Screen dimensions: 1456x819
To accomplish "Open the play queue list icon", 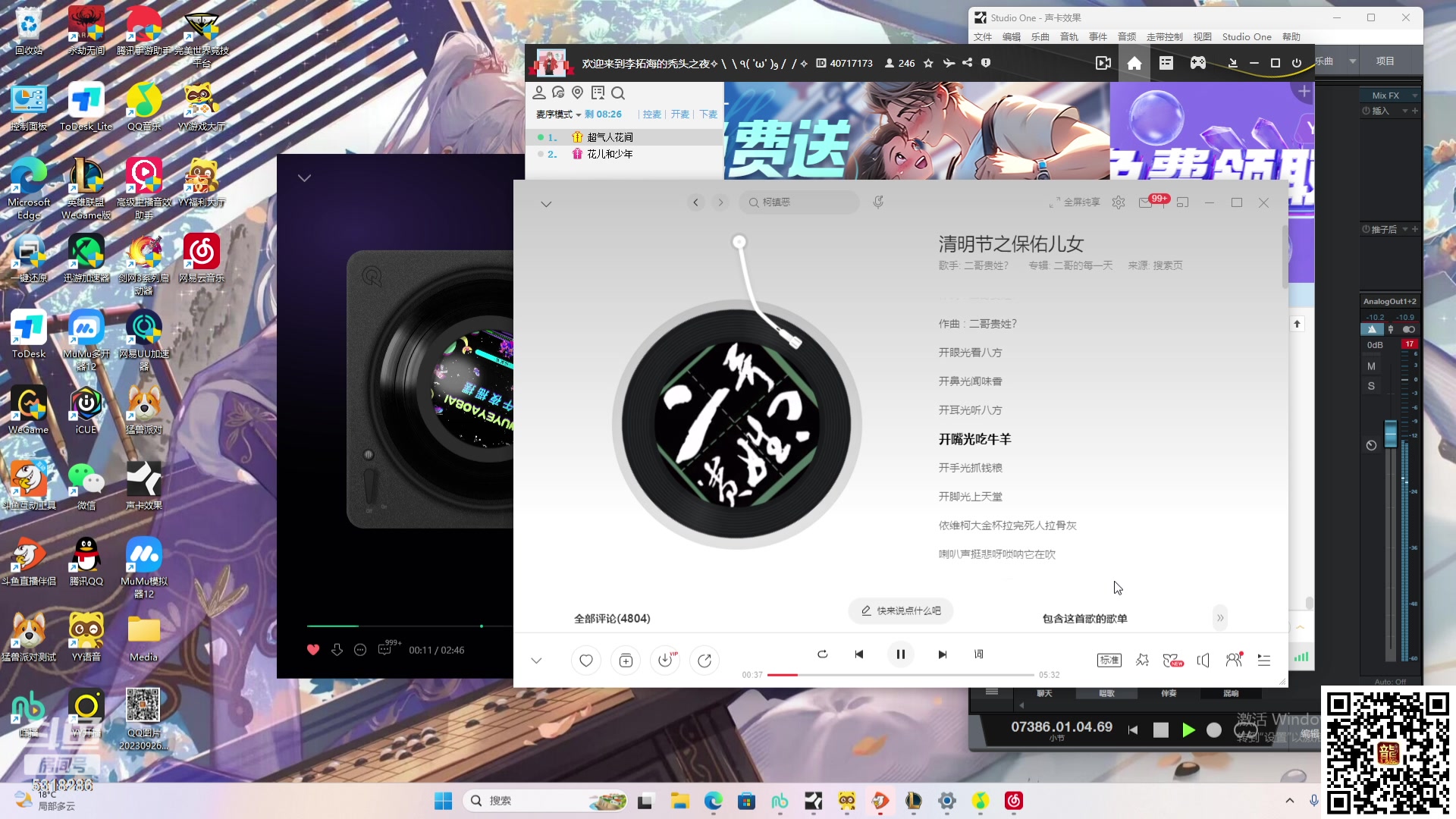I will 1264,660.
